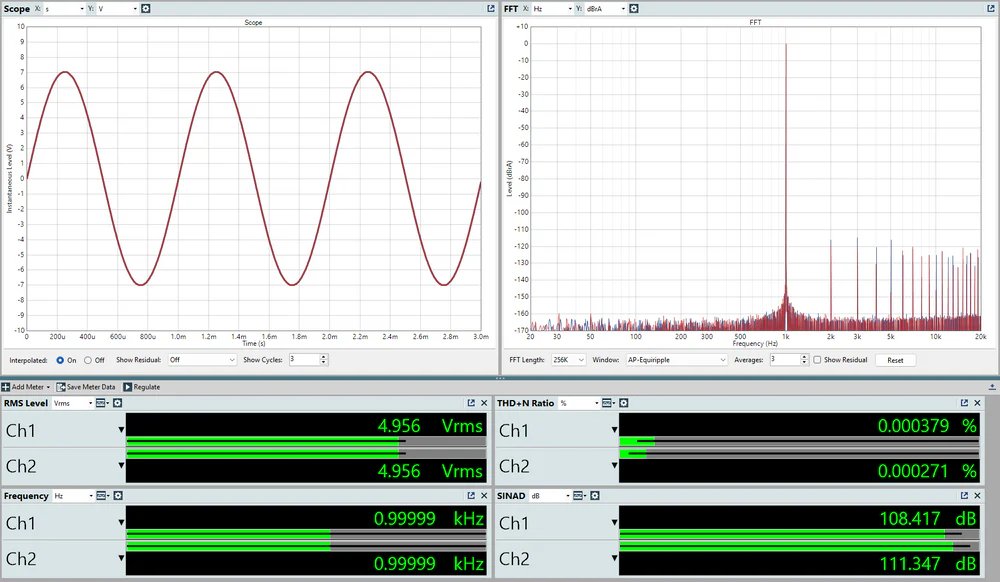The width and height of the screenshot is (1000, 582).
Task: Click the 111.347 dB SINAD reading
Action: tap(928, 564)
